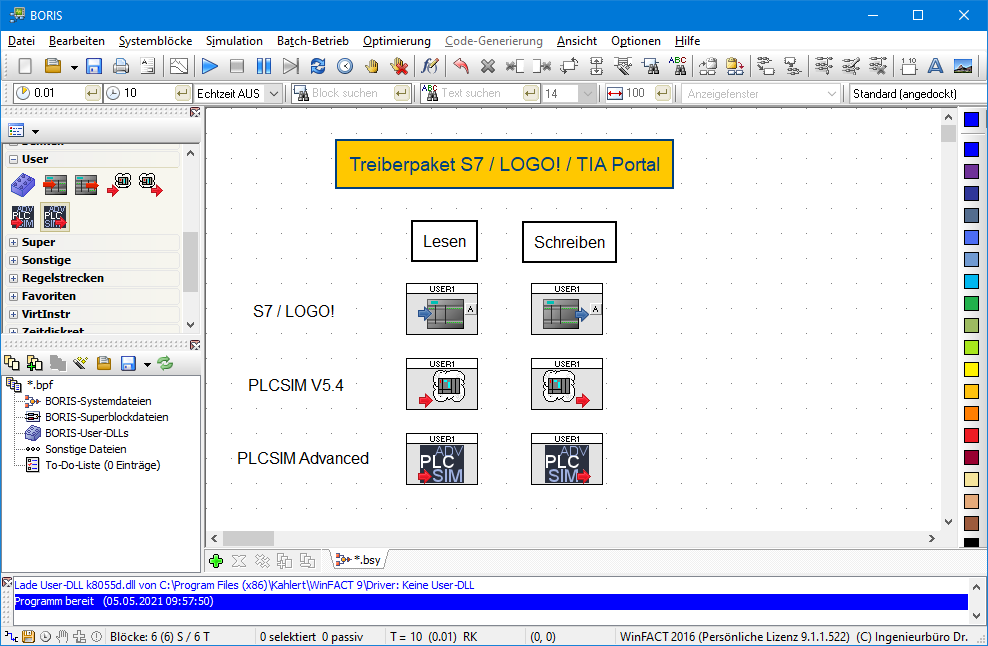Click the printer icon in the toolbar
This screenshot has width=988, height=646.
[x=121, y=66]
